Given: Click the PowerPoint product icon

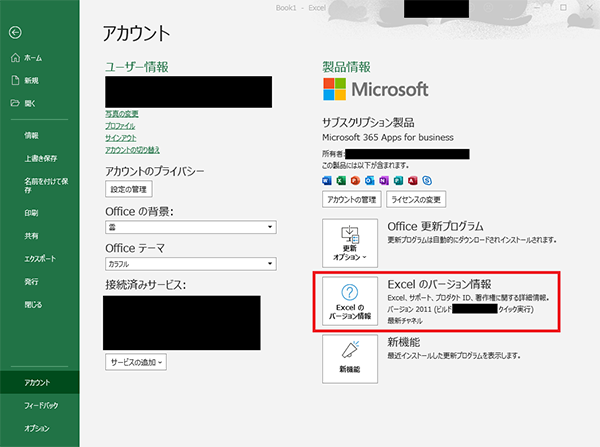Looking at the screenshot, I should pyautogui.click(x=355, y=181).
